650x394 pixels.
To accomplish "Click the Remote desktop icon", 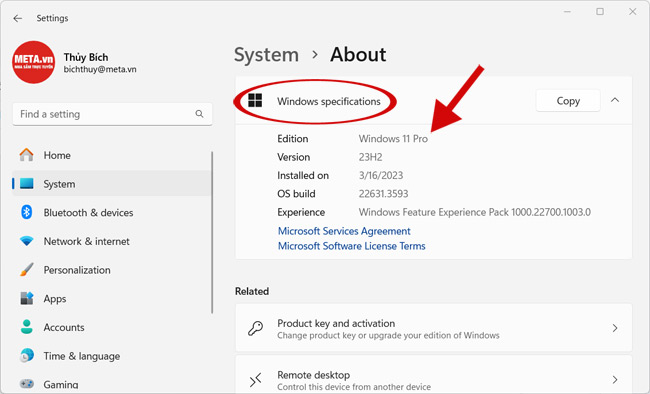I will click(x=255, y=379).
